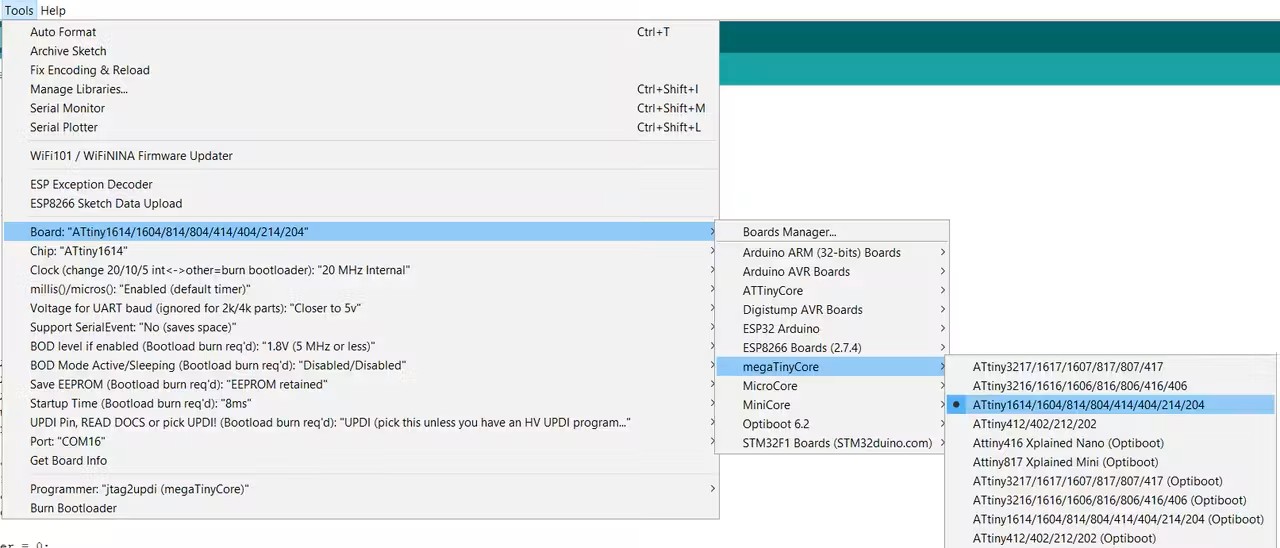The width and height of the screenshot is (1280, 548).
Task: Expand BOD Mode Active/Sleeping setting
Action: pyautogui.click(x=360, y=365)
